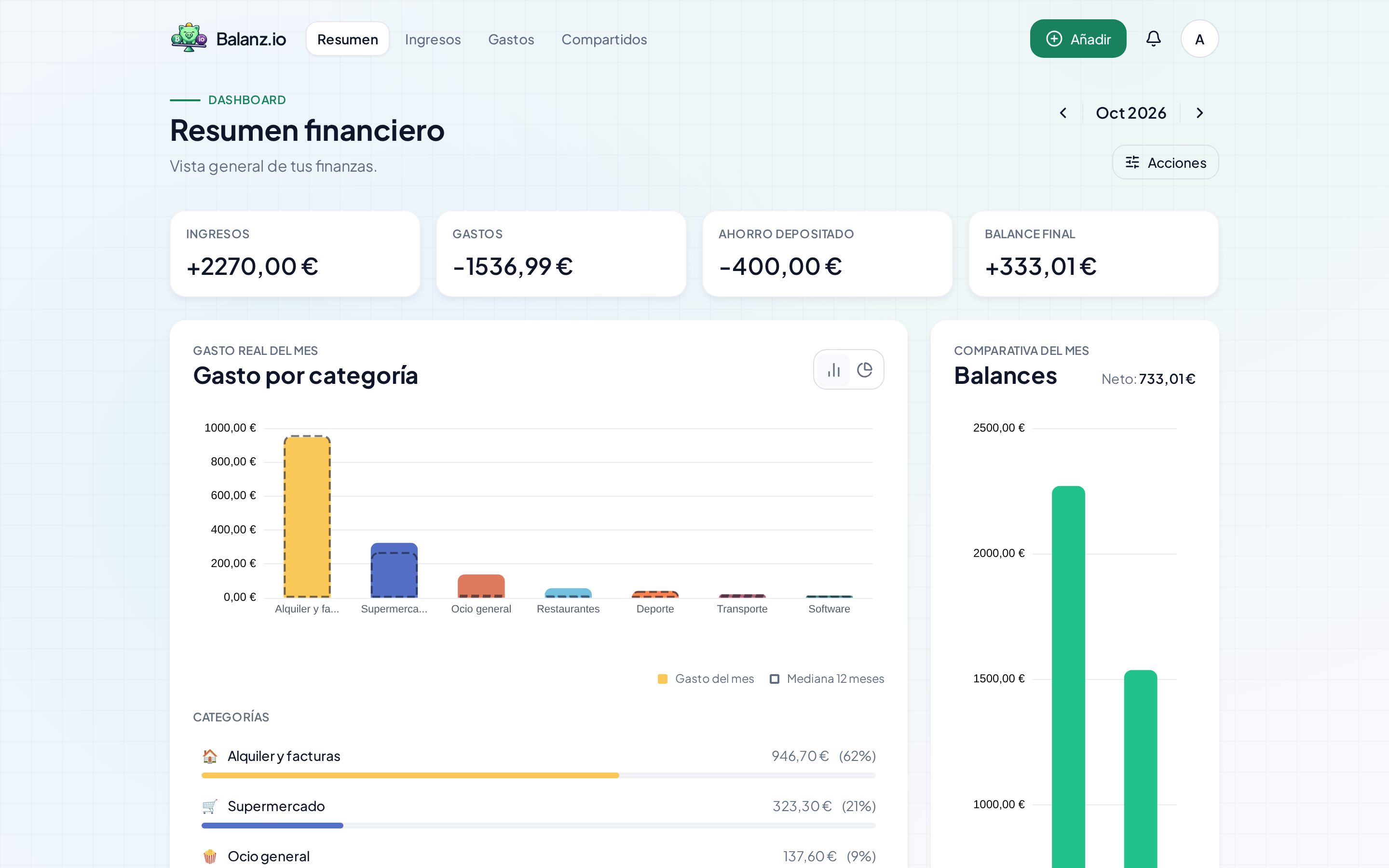Click the Ocio general category name
Viewport: 1389px width, 868px height.
(x=269, y=856)
